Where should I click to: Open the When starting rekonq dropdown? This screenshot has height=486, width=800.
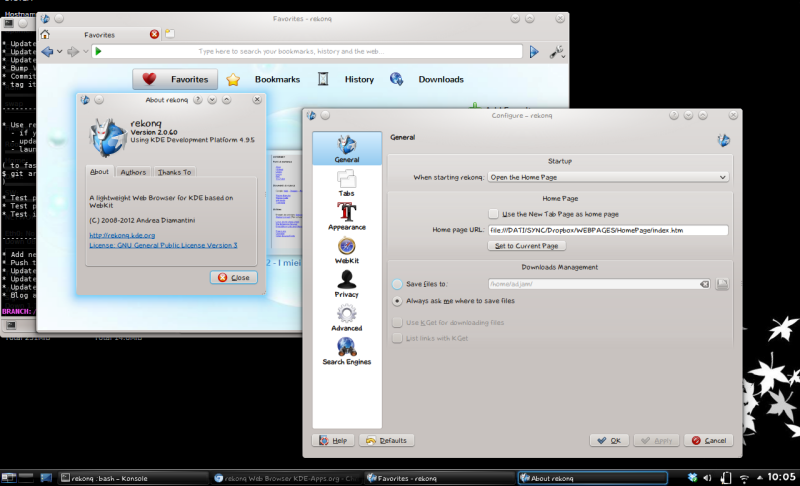pos(608,177)
